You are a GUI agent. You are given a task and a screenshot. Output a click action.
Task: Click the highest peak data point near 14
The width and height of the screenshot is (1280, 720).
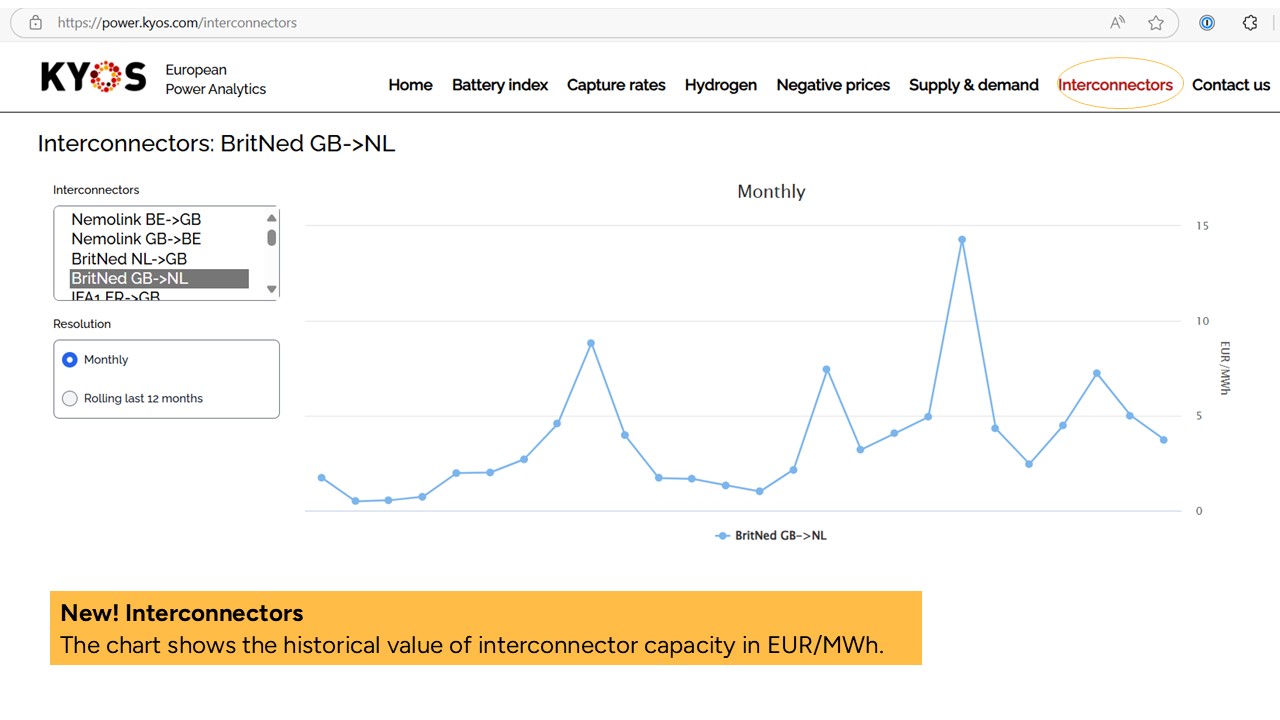click(962, 240)
